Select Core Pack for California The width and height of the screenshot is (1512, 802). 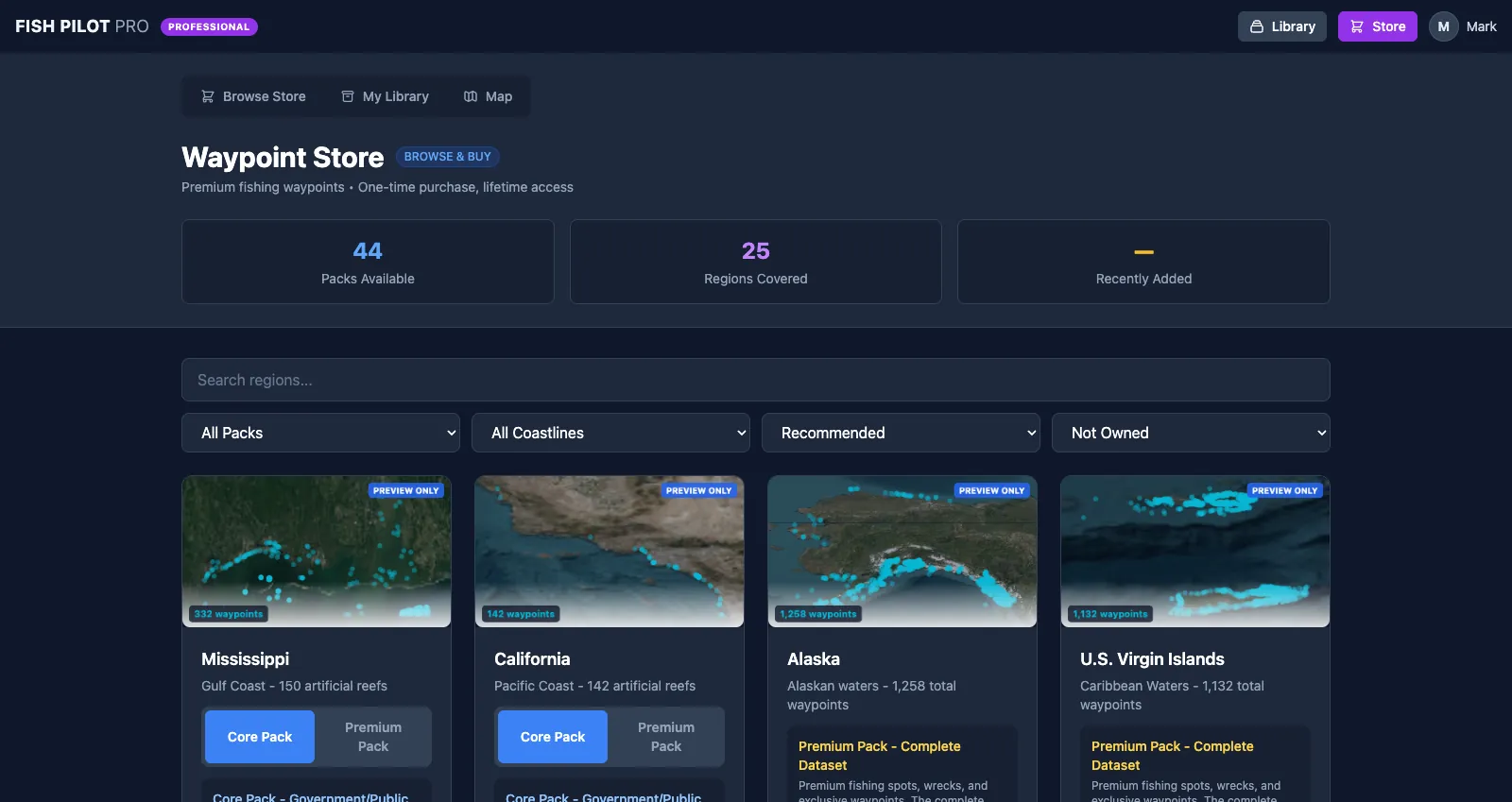553,737
